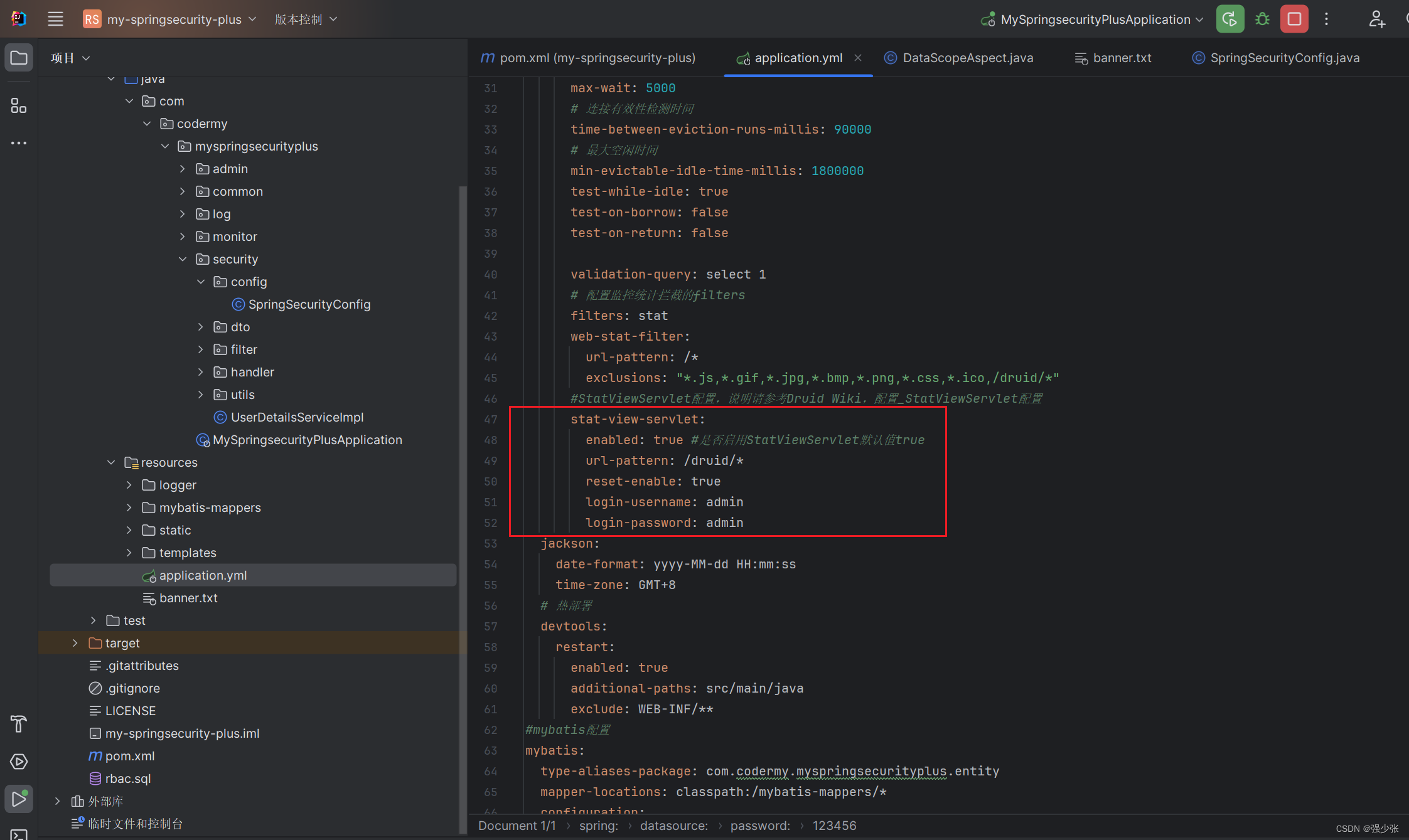Open the my-springsecurity-plus project dropdown
This screenshot has height=840, width=1409.
click(x=182, y=19)
